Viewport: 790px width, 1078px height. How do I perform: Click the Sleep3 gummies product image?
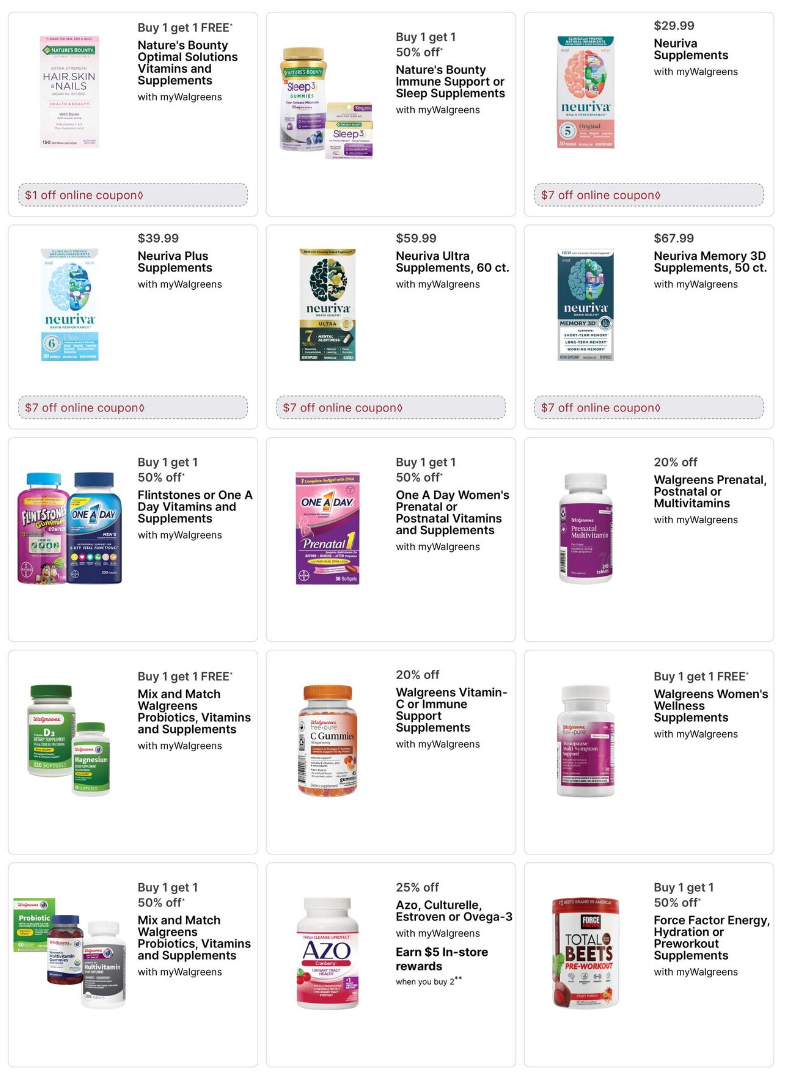click(x=327, y=103)
